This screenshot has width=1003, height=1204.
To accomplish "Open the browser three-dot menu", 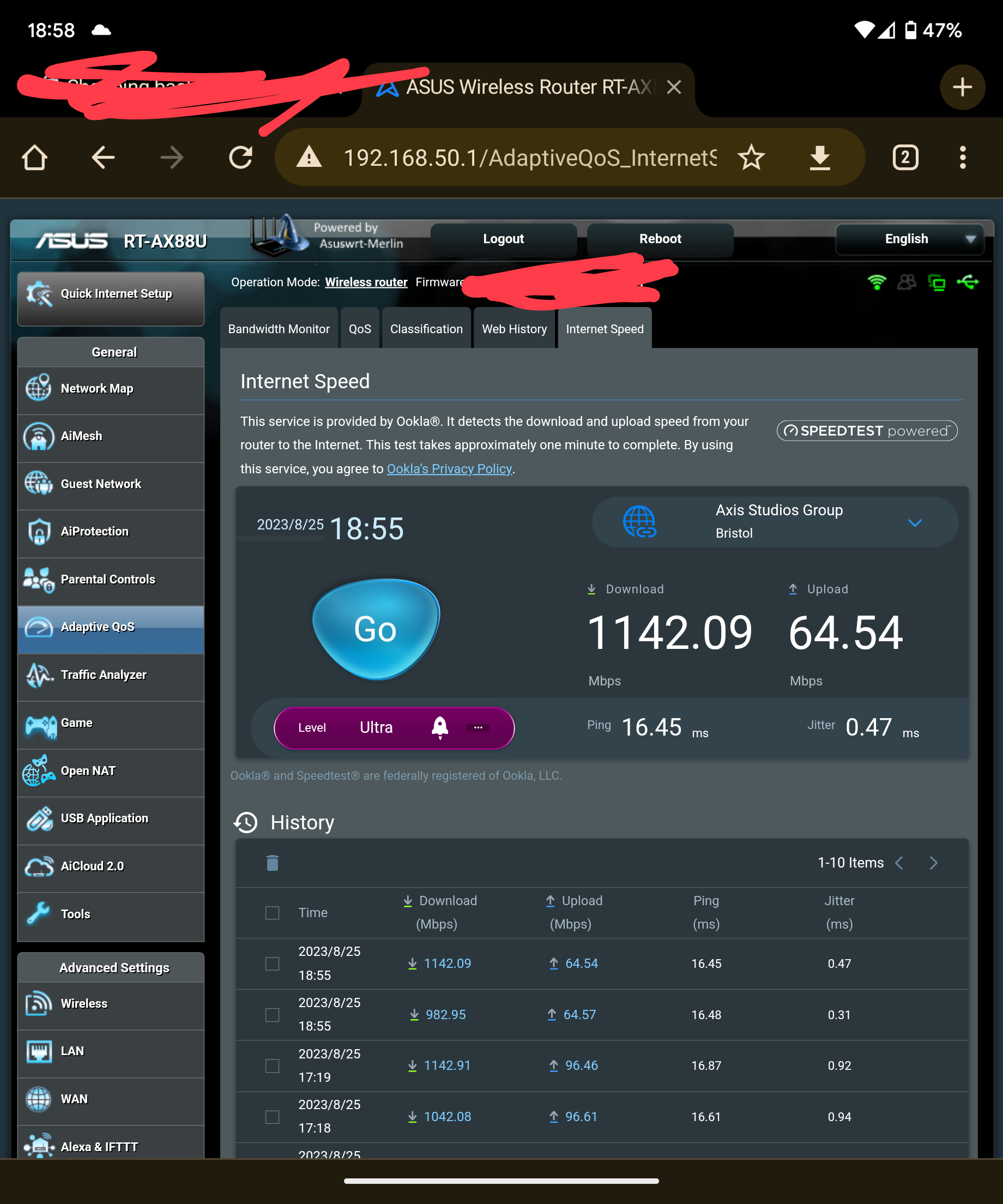I will 963,157.
